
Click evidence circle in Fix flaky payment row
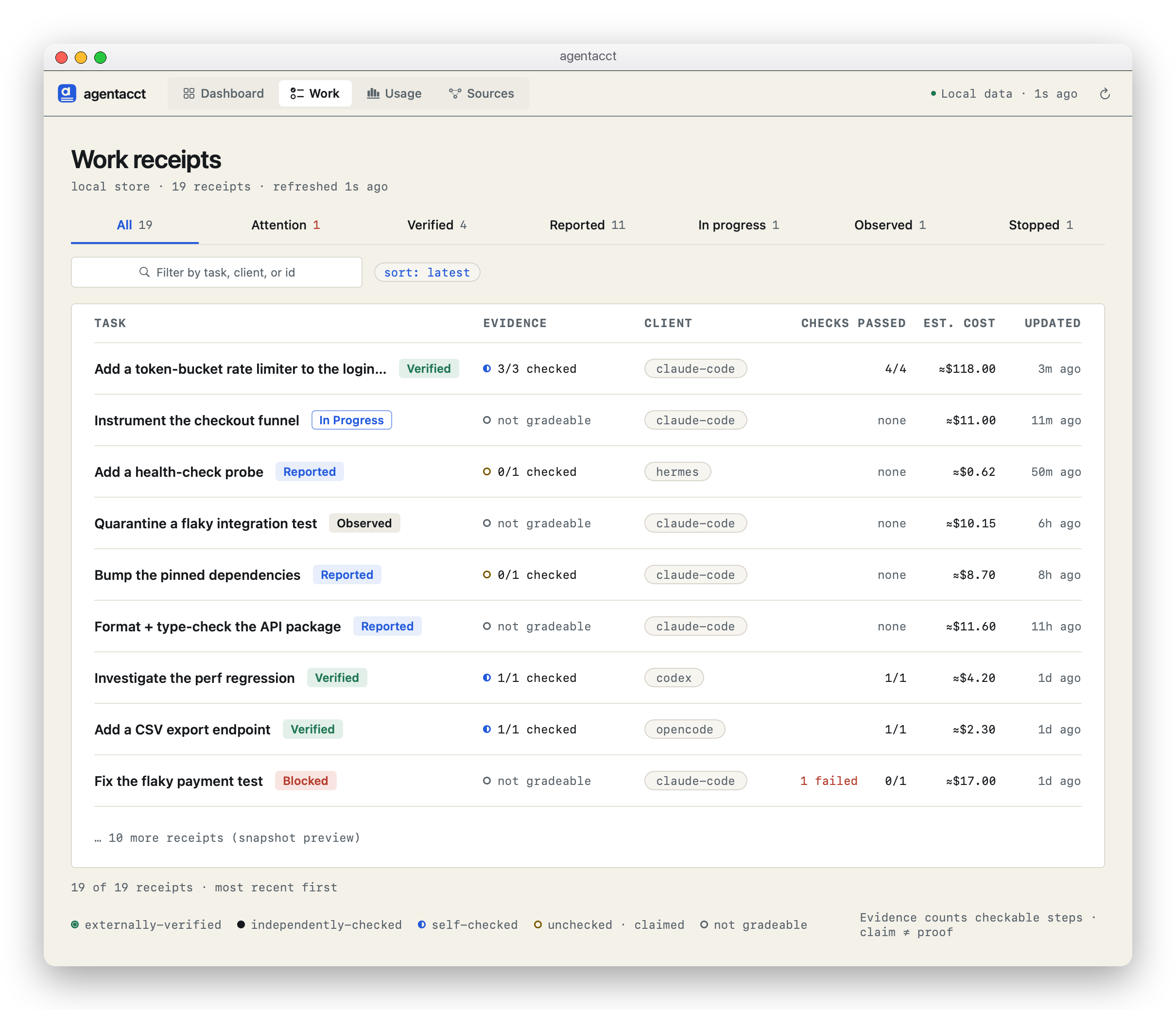[487, 781]
